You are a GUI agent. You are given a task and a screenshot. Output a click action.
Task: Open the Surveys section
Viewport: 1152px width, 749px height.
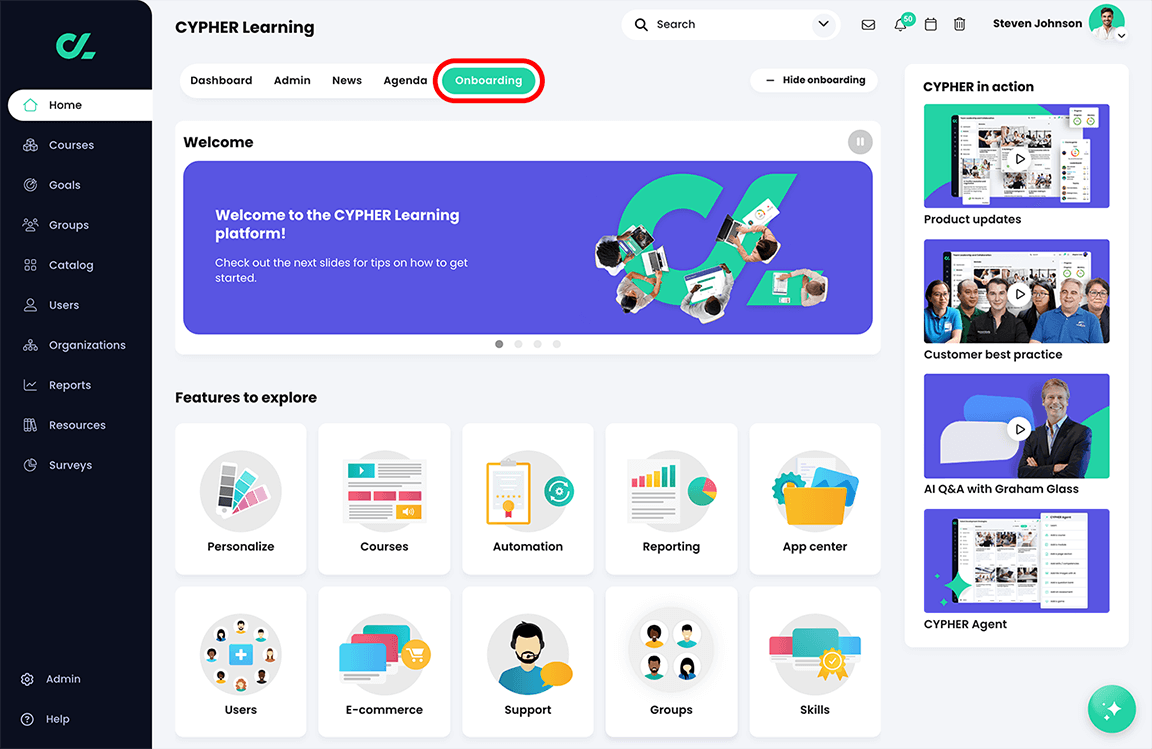pos(70,464)
